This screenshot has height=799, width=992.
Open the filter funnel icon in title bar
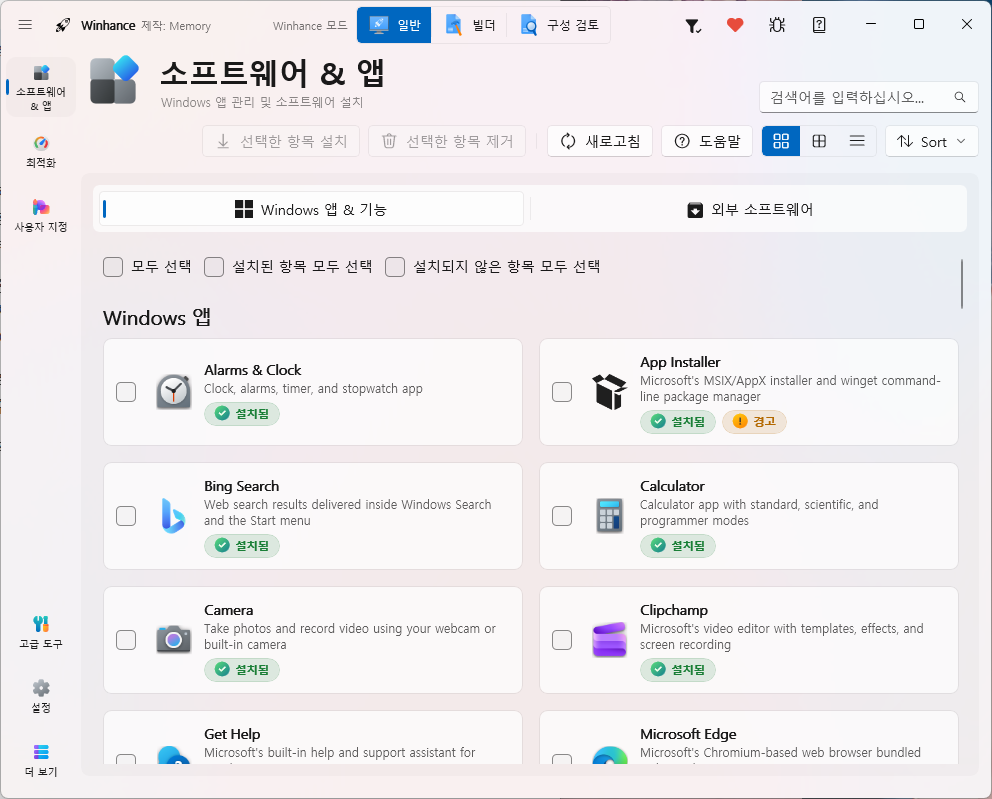pyautogui.click(x=693, y=25)
